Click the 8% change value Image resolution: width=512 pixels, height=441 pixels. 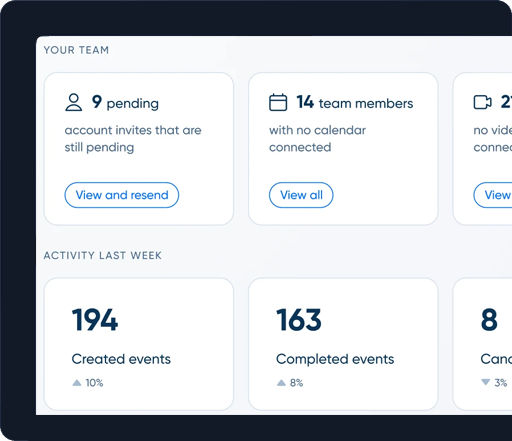click(x=296, y=383)
